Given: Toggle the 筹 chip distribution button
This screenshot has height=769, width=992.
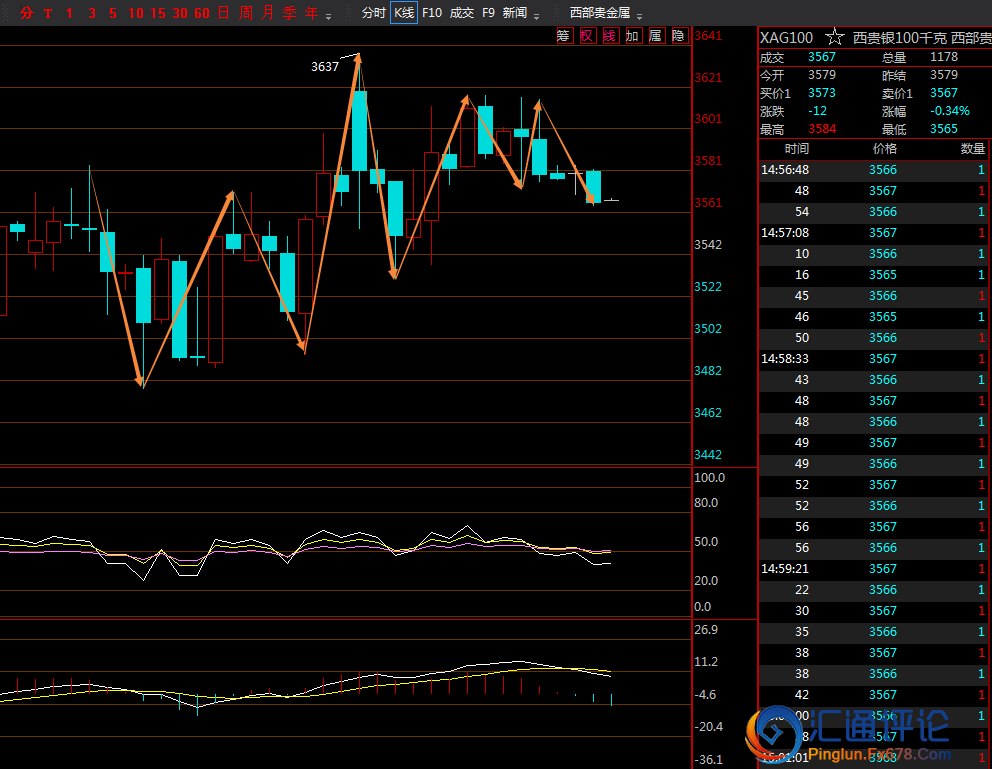Looking at the screenshot, I should pos(564,36).
